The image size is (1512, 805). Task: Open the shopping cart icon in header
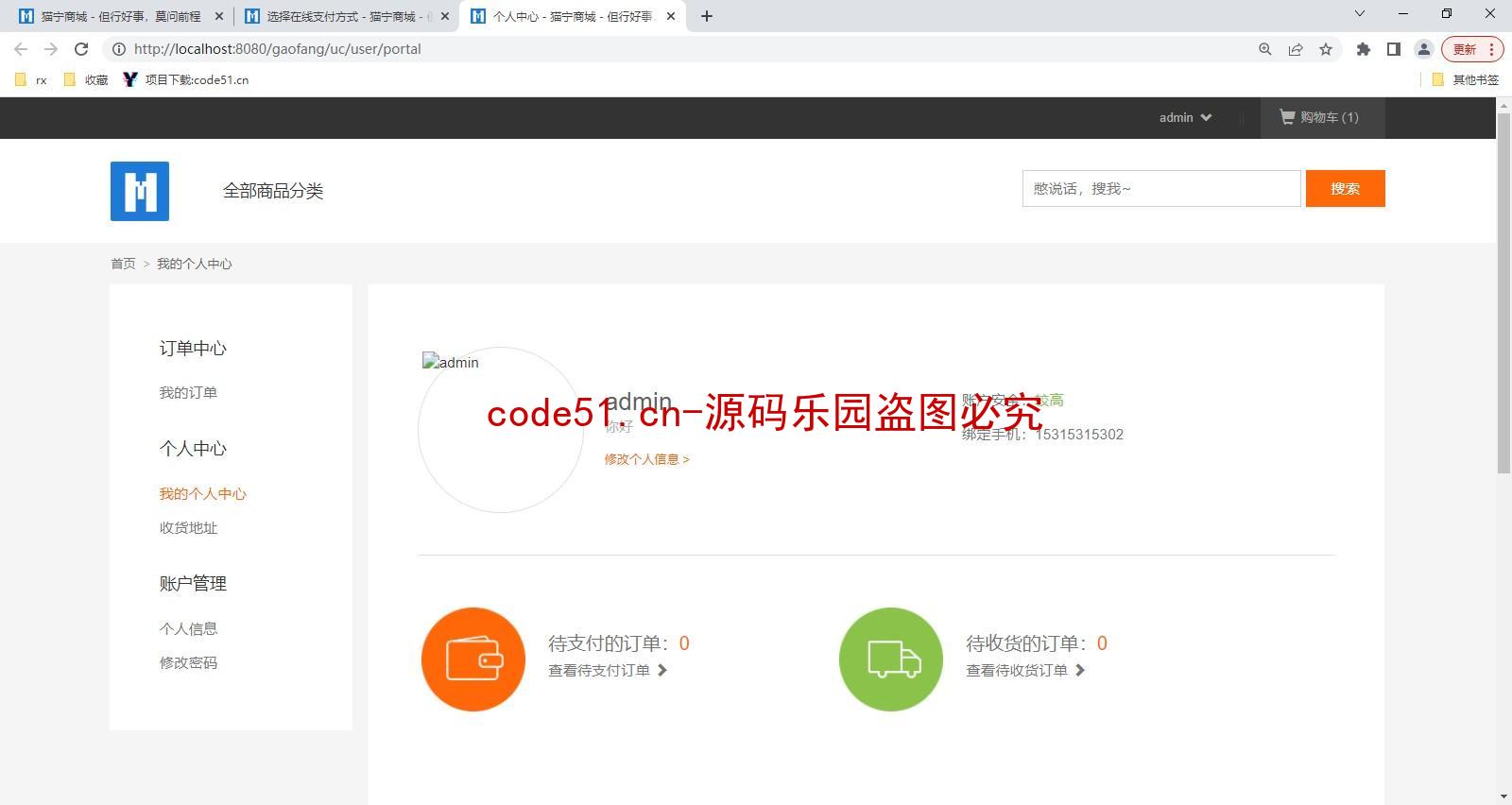click(x=1287, y=116)
